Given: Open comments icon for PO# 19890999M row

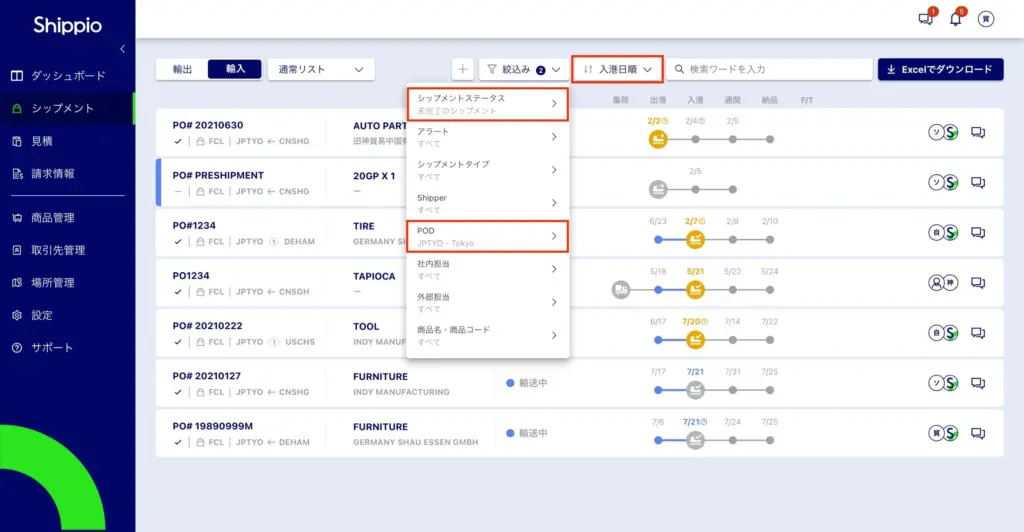Looking at the screenshot, I should (978, 433).
